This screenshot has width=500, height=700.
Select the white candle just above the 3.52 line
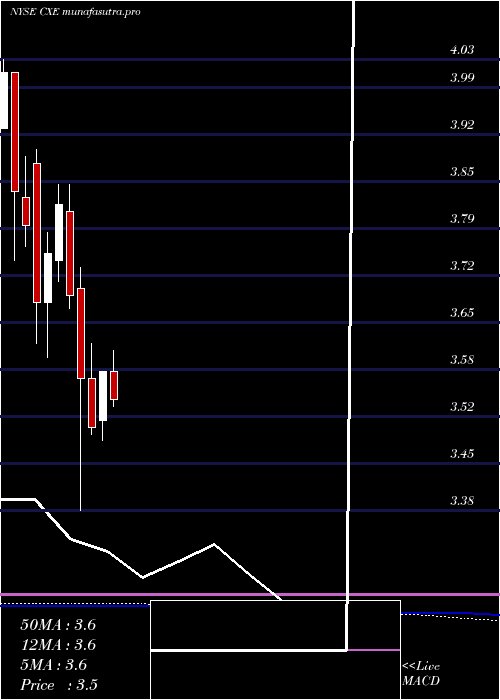[103, 396]
